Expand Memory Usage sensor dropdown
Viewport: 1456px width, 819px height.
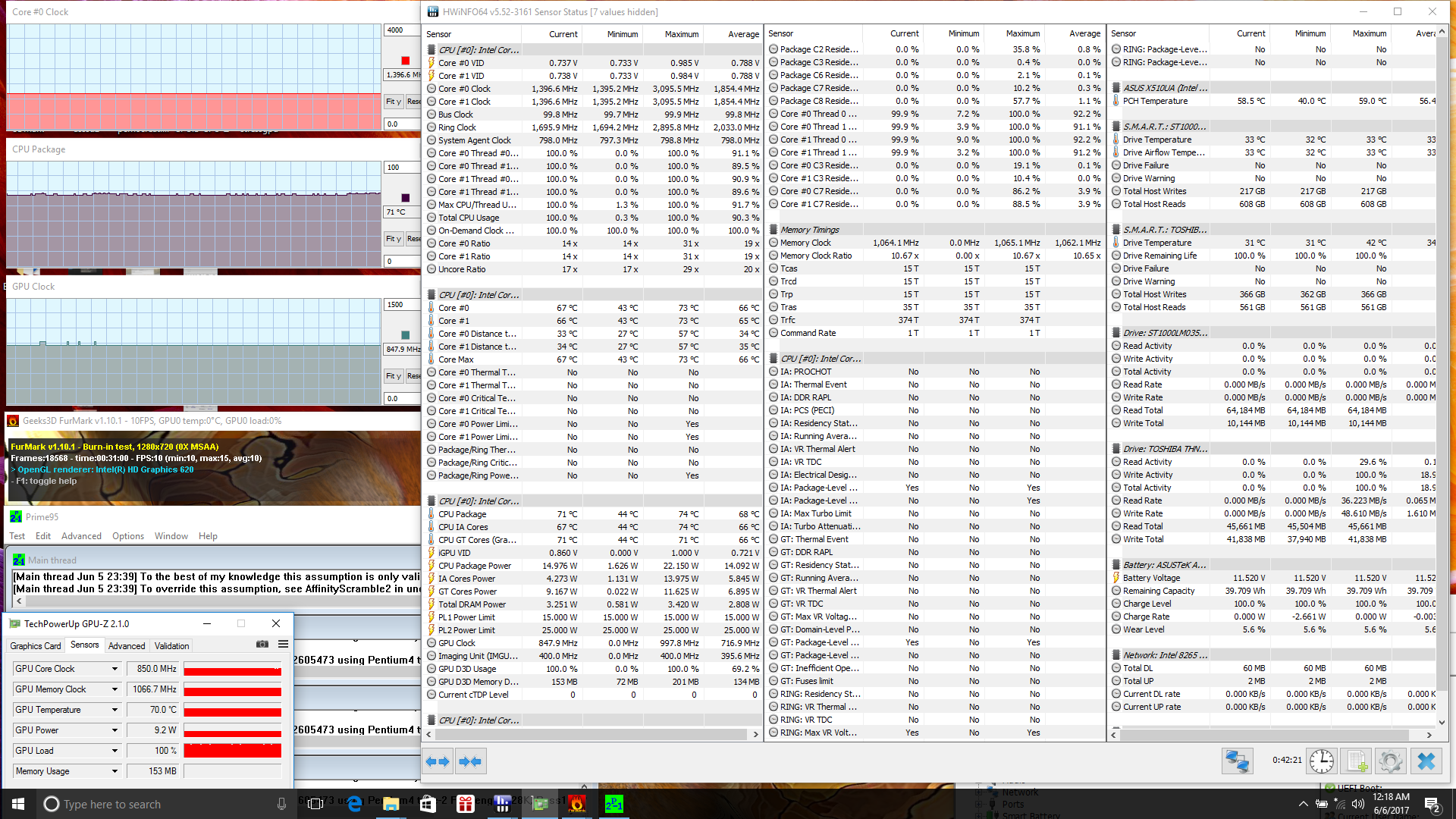(x=115, y=771)
